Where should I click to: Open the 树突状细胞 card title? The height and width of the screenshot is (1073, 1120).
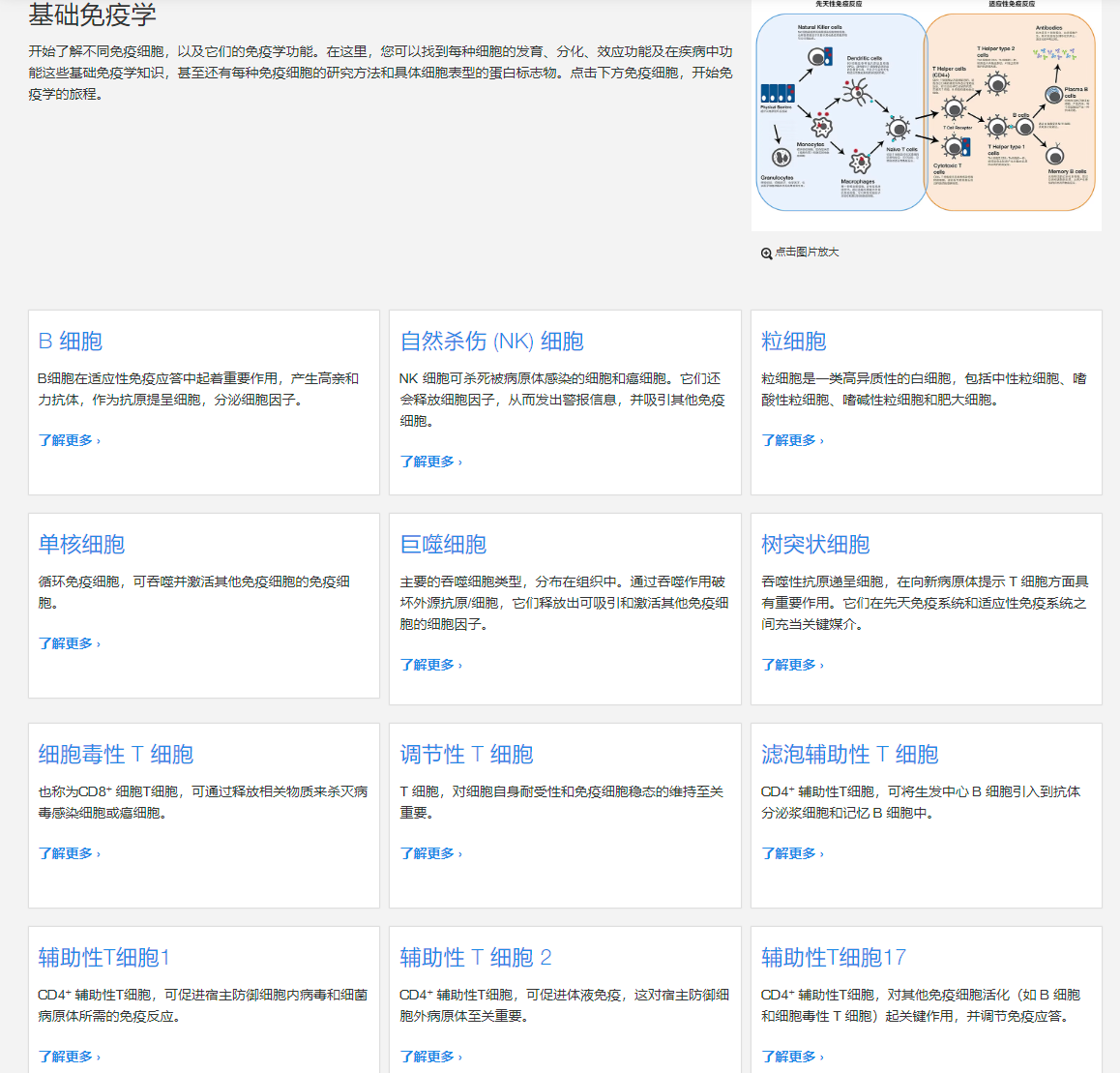(815, 545)
